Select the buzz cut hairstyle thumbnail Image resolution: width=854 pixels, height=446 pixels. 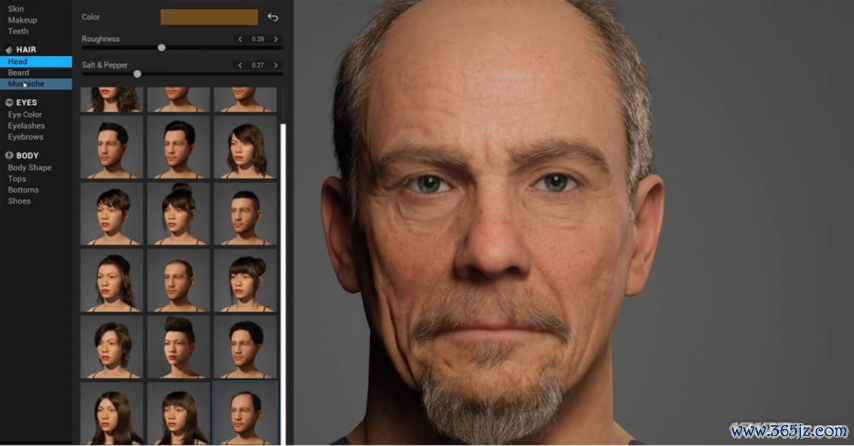pos(179,279)
